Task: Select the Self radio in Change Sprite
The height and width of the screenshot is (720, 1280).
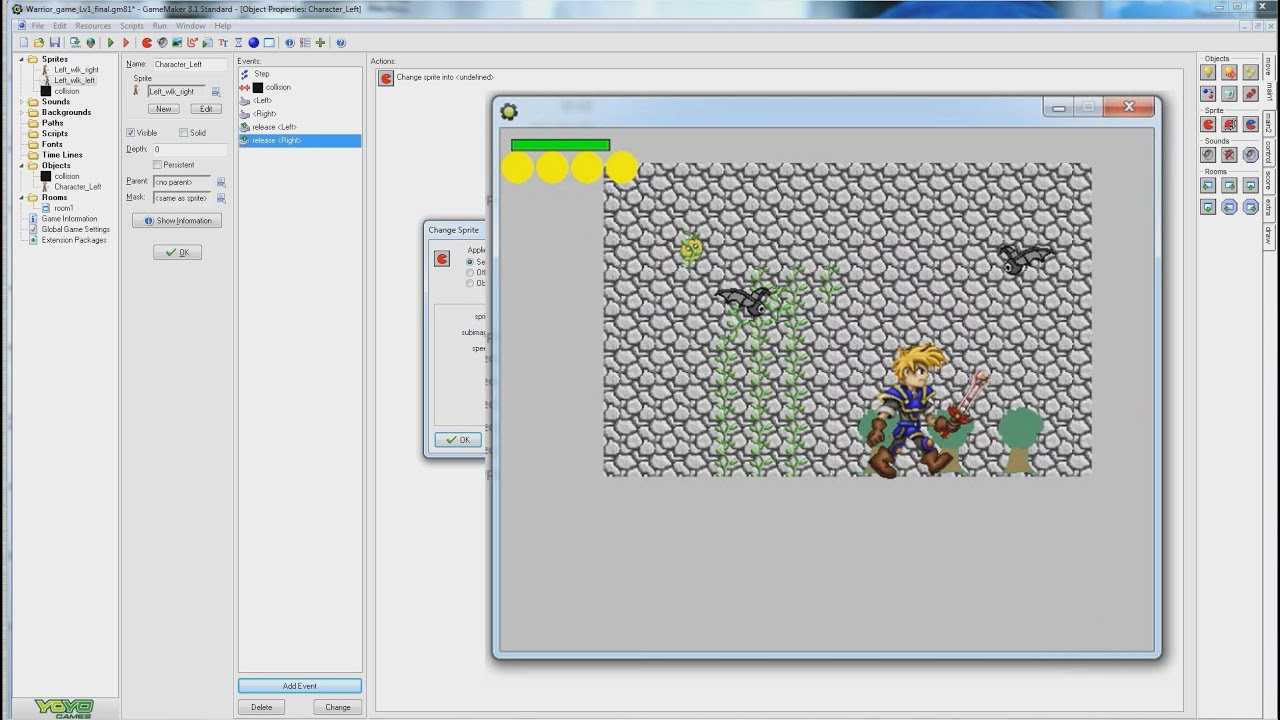Action: [470, 262]
